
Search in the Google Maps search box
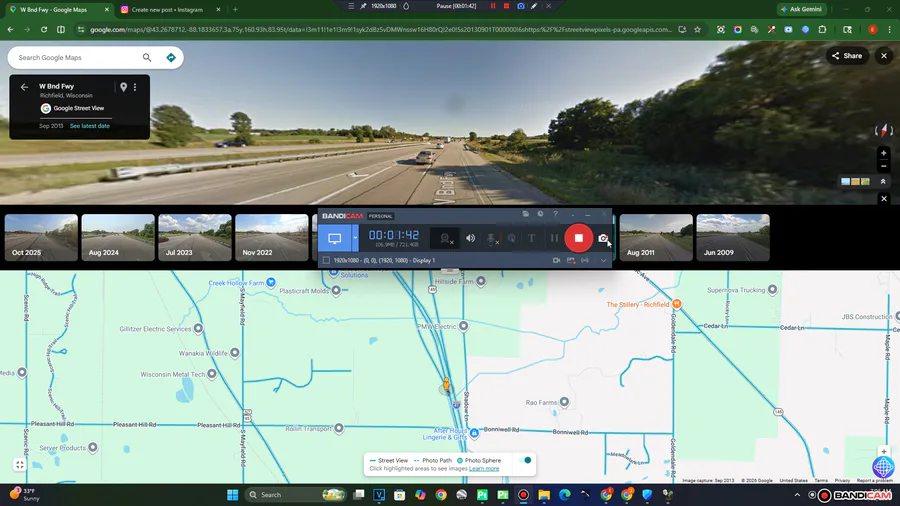point(77,57)
